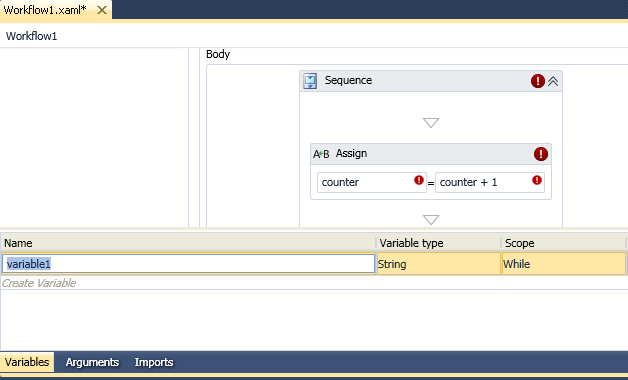Close the Workflow1.xaml tab
628x380 pixels.
[x=102, y=10]
